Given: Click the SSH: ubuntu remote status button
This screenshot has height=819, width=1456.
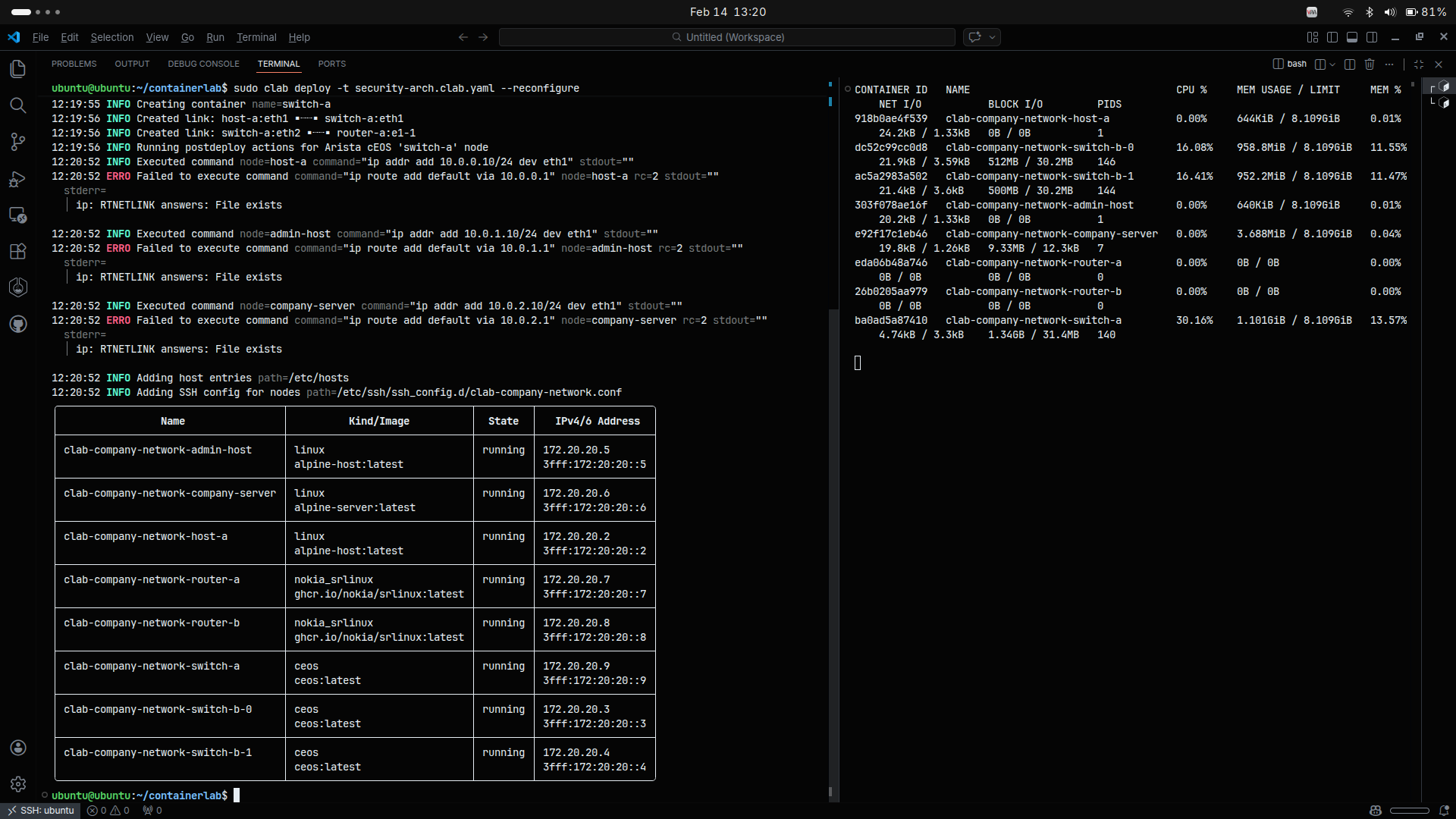Looking at the screenshot, I should [41, 811].
